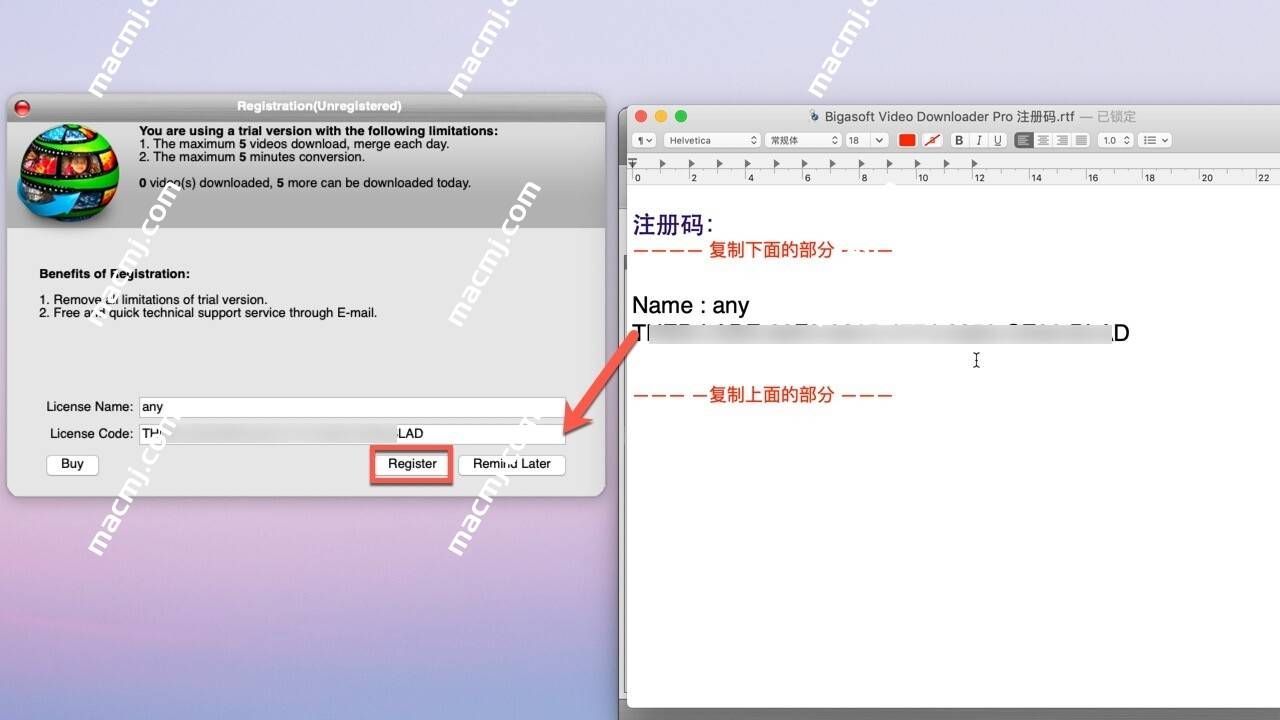Close the Registration window
Image resolution: width=1280 pixels, height=720 pixels.
click(x=22, y=107)
